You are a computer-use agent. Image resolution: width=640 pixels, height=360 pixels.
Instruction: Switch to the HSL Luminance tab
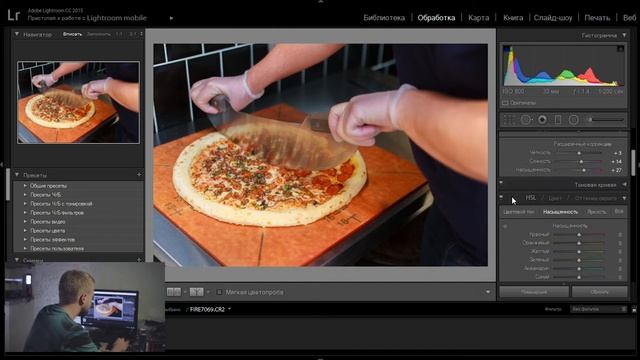tap(596, 212)
